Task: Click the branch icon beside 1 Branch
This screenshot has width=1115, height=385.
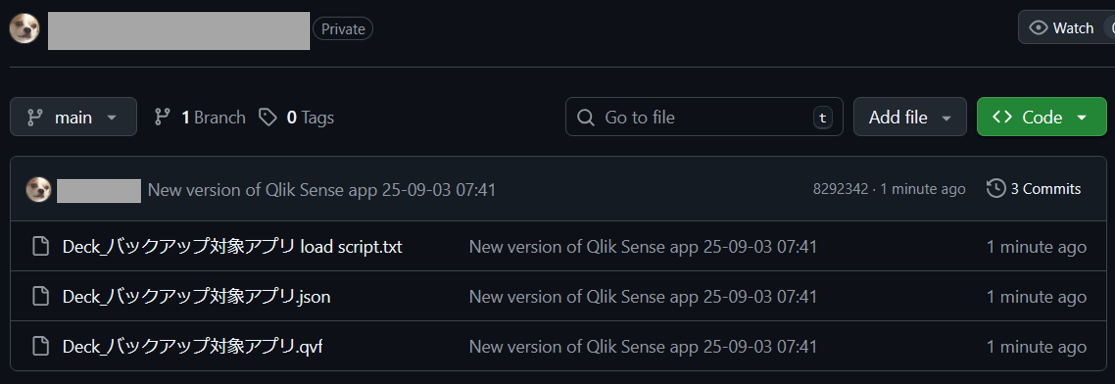Action: [x=162, y=117]
